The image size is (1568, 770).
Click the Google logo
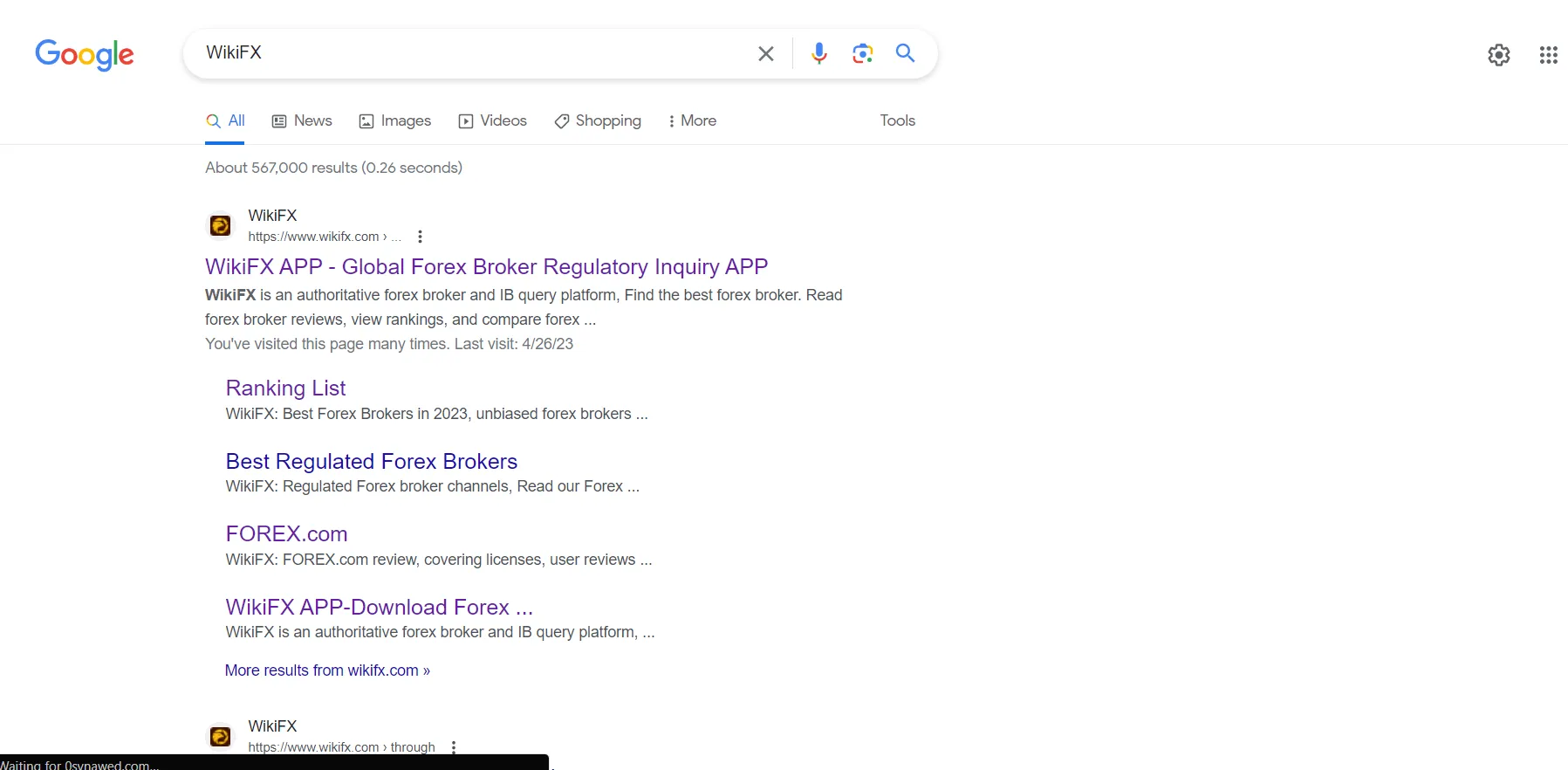pos(85,54)
